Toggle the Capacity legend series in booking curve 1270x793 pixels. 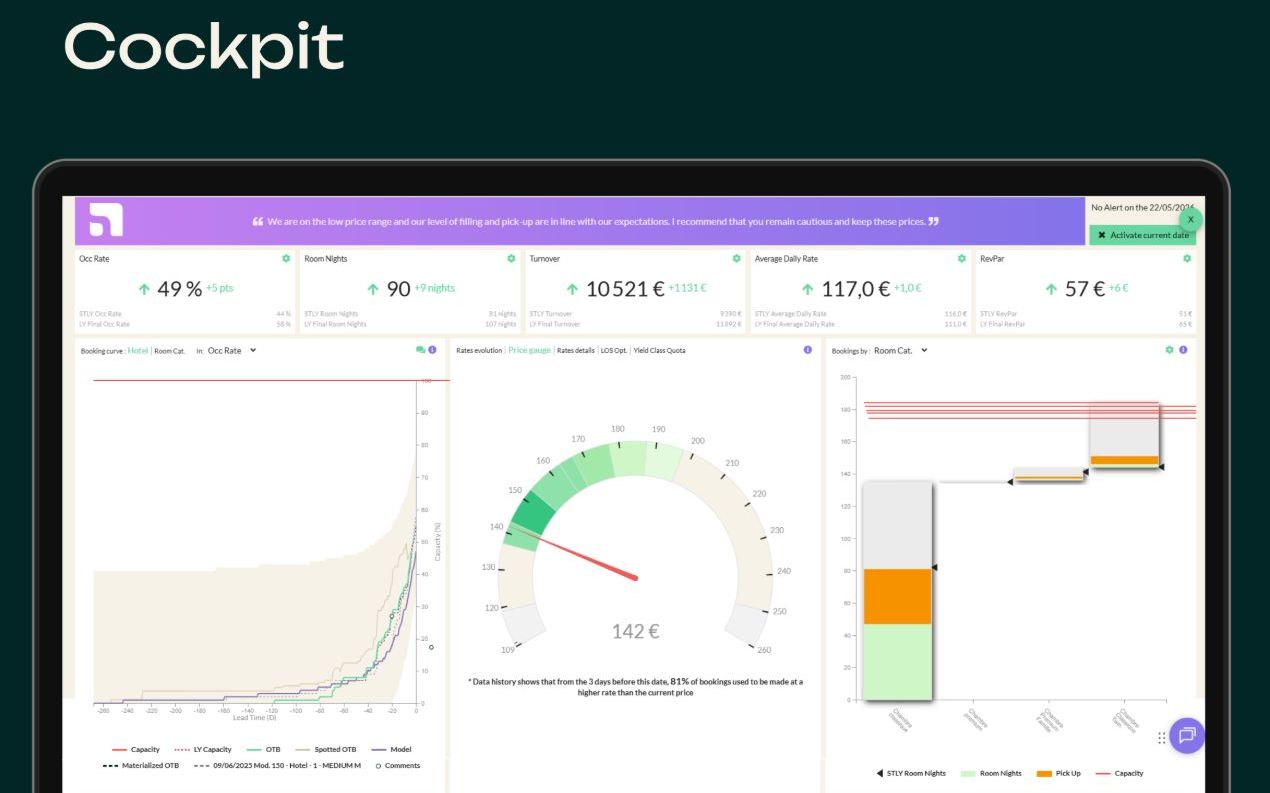136,749
